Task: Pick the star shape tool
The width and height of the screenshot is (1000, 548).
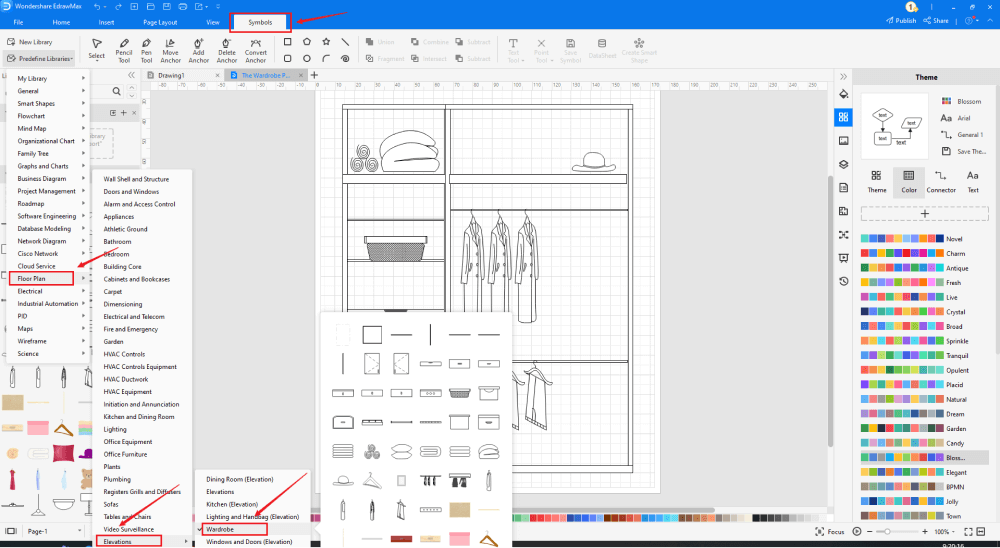Action: coord(325,42)
